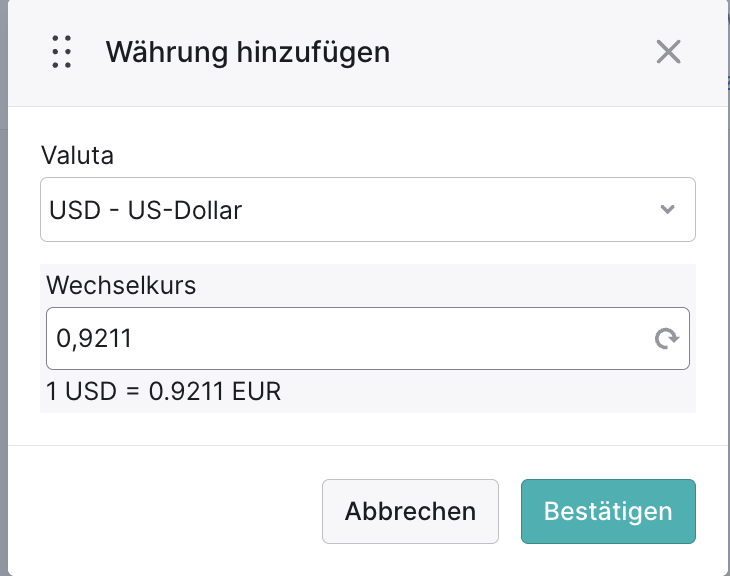Click into the Wechselkurs input field

pos(368,339)
